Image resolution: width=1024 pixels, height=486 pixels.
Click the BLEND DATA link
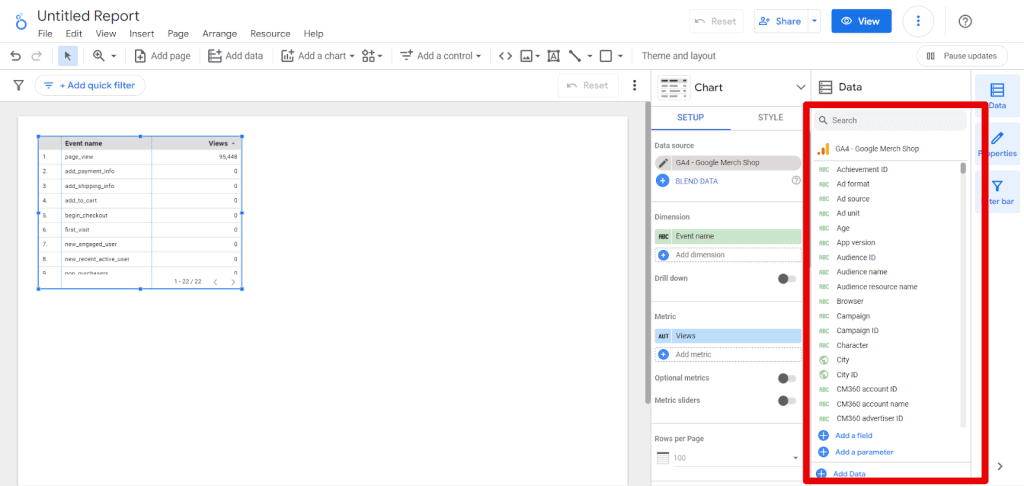point(696,181)
